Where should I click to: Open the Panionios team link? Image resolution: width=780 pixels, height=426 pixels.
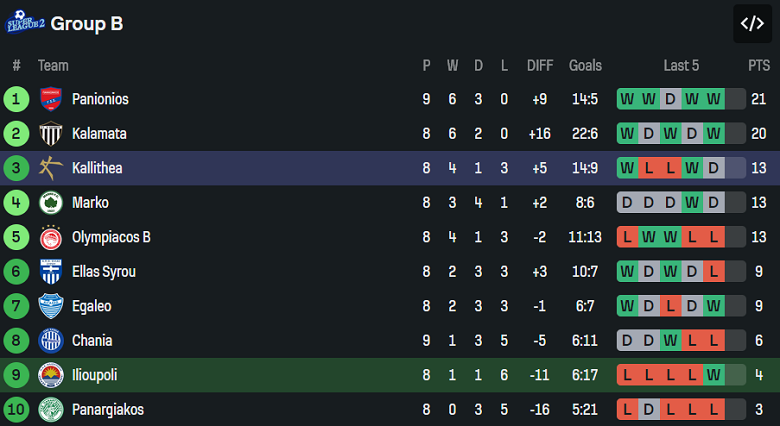click(100, 99)
